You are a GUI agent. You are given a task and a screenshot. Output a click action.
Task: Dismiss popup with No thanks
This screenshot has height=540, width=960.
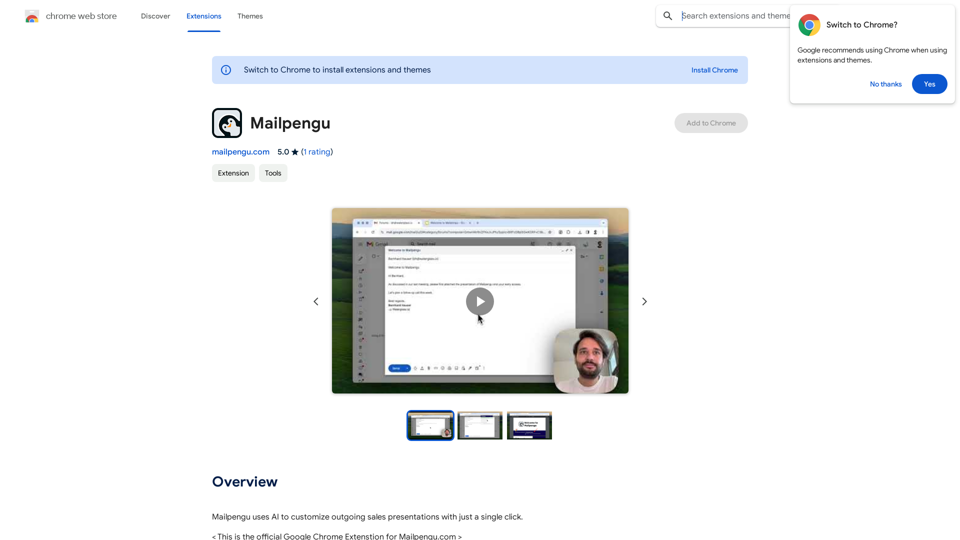point(885,84)
